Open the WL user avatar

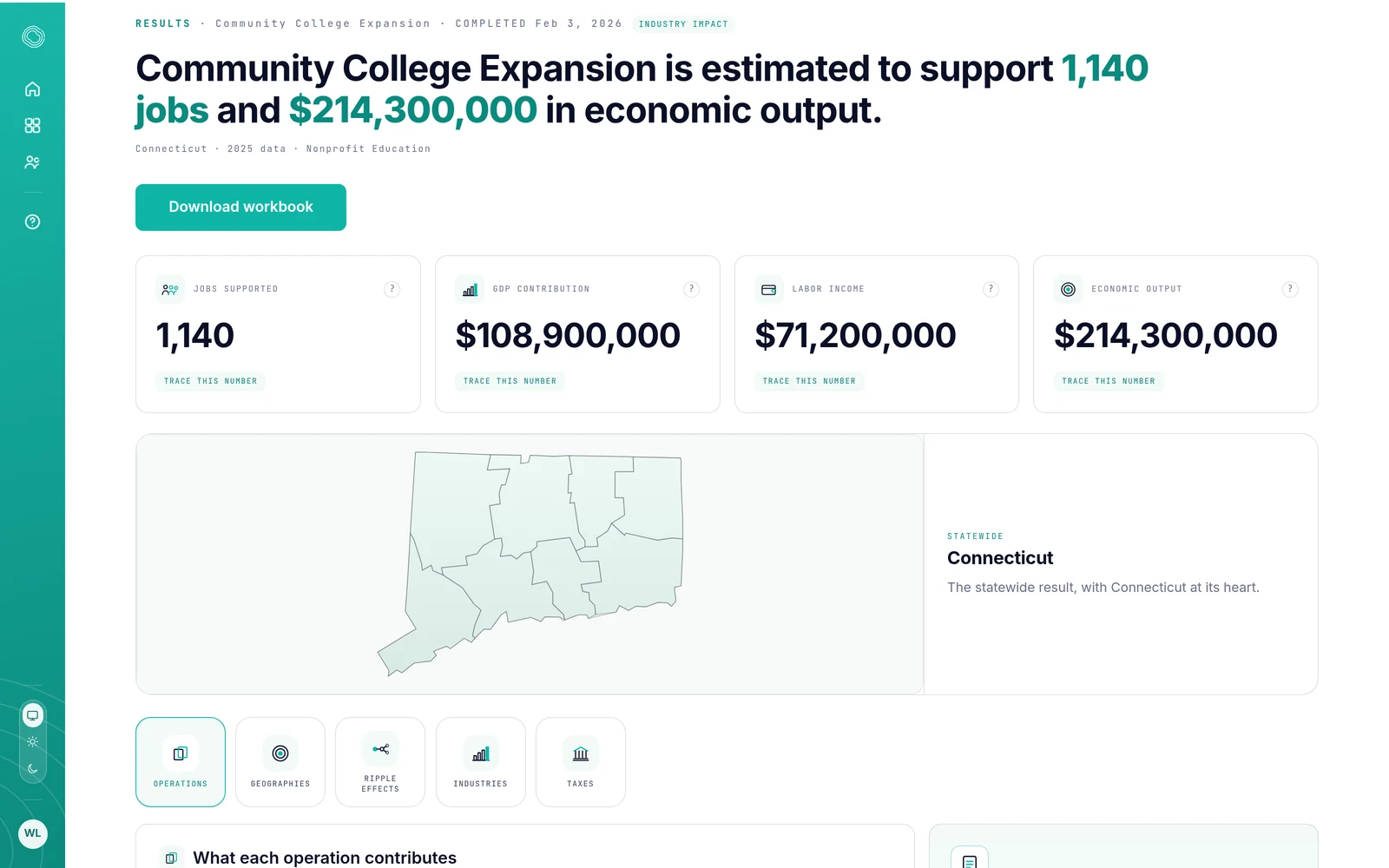pos(32,833)
